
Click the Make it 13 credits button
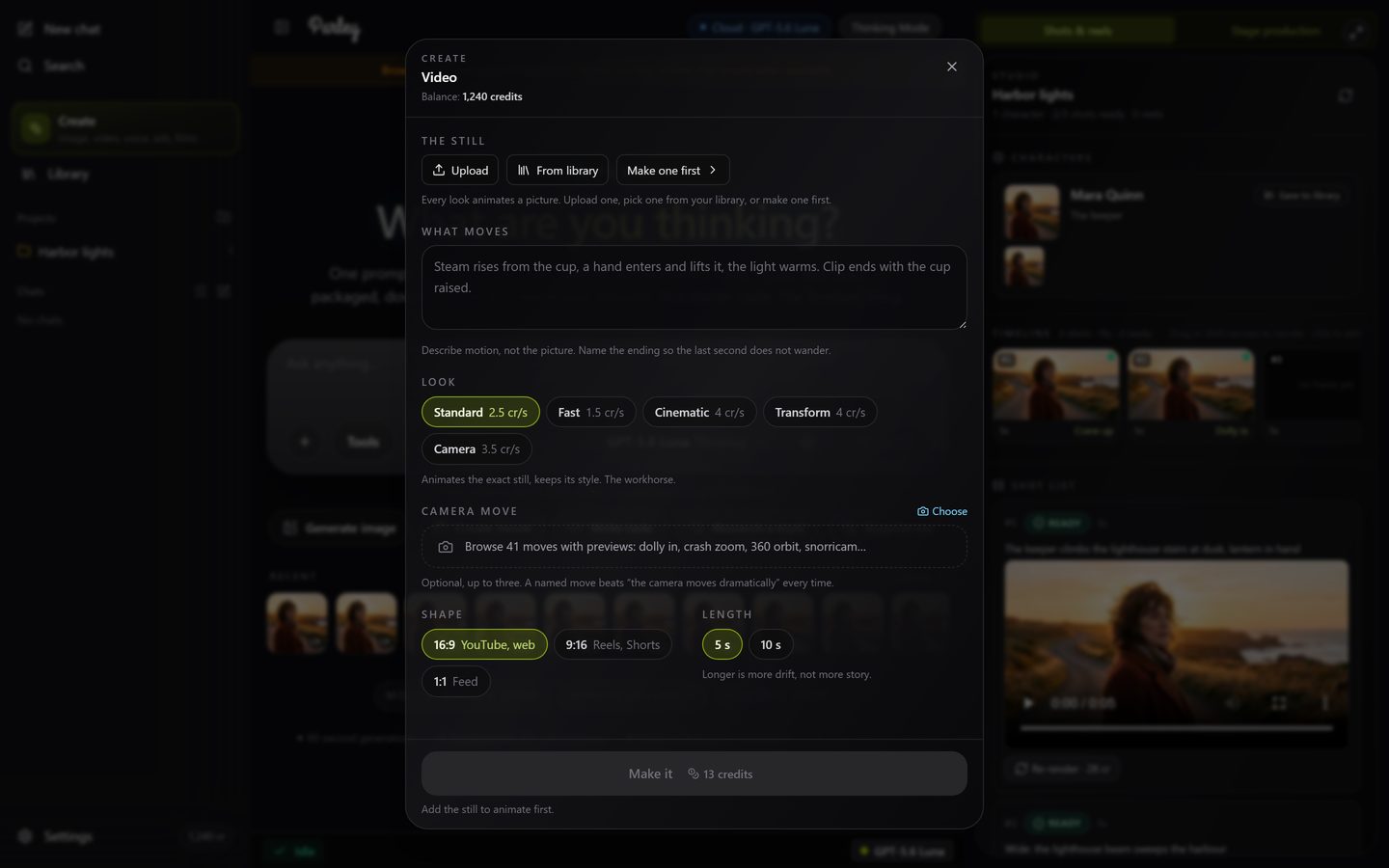694,773
